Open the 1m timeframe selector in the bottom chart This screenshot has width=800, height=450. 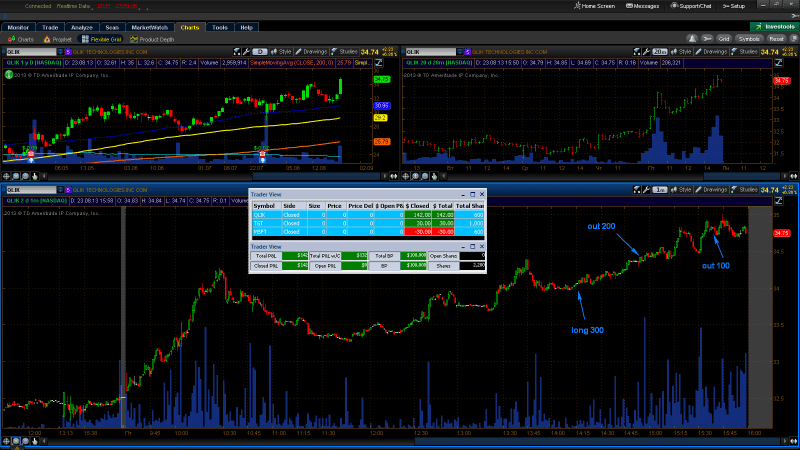click(660, 190)
